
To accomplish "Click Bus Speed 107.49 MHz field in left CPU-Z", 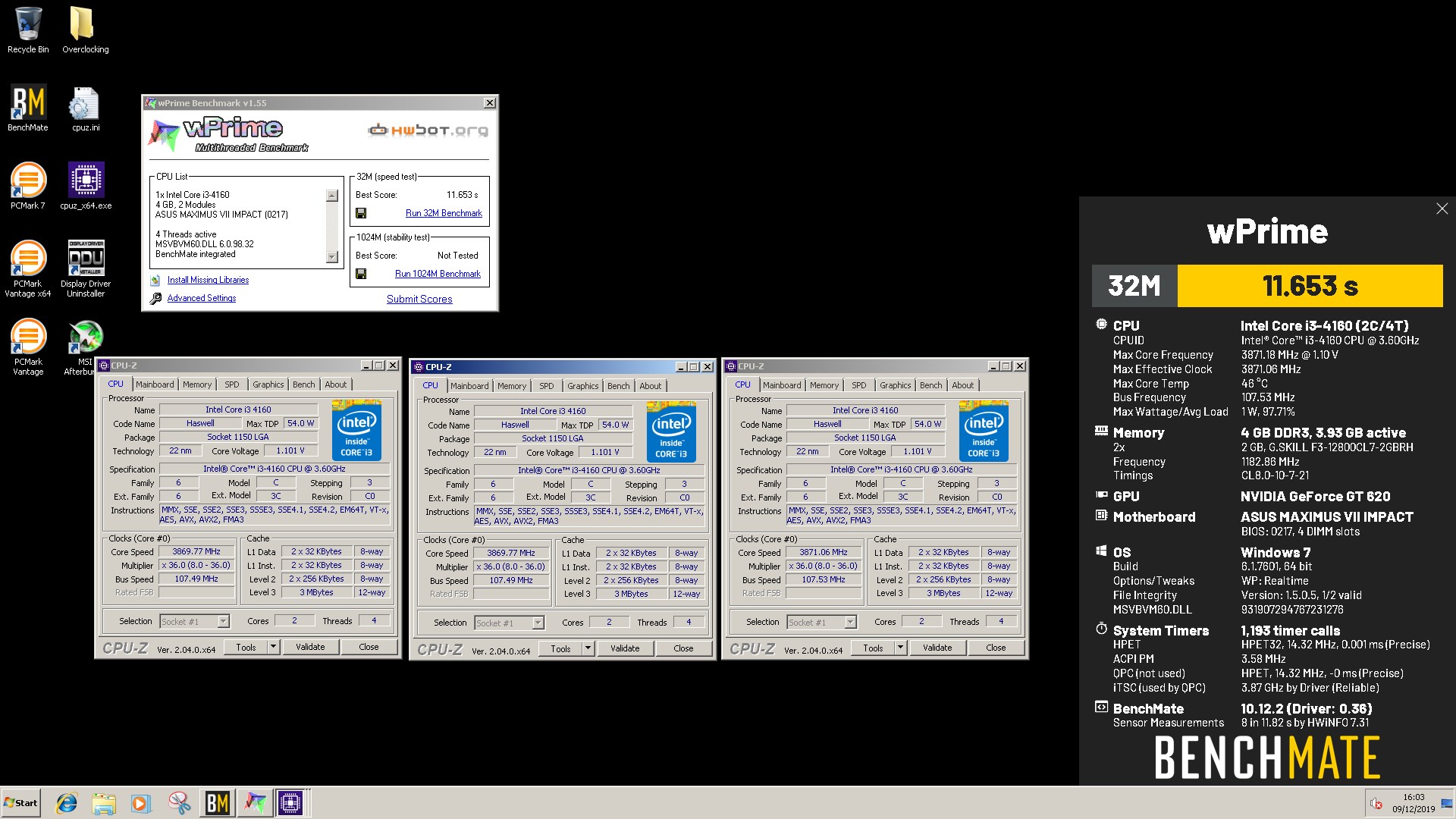I will tap(196, 579).
